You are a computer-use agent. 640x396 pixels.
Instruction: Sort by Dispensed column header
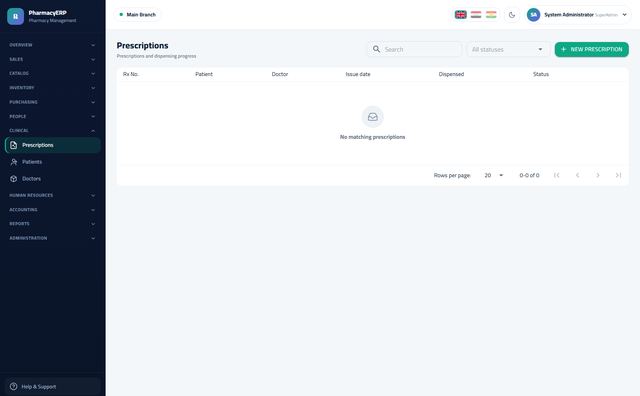(x=451, y=74)
